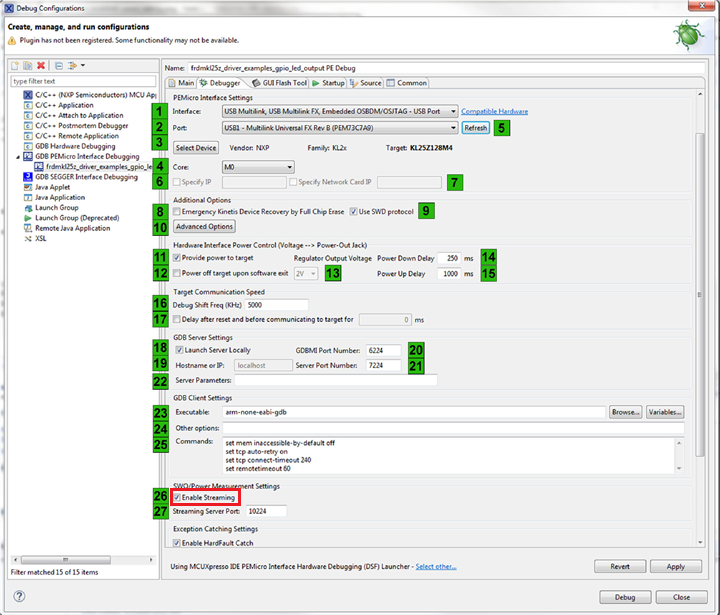The image size is (720, 615).
Task: Select Launch Group icon
Action: [x=28, y=208]
